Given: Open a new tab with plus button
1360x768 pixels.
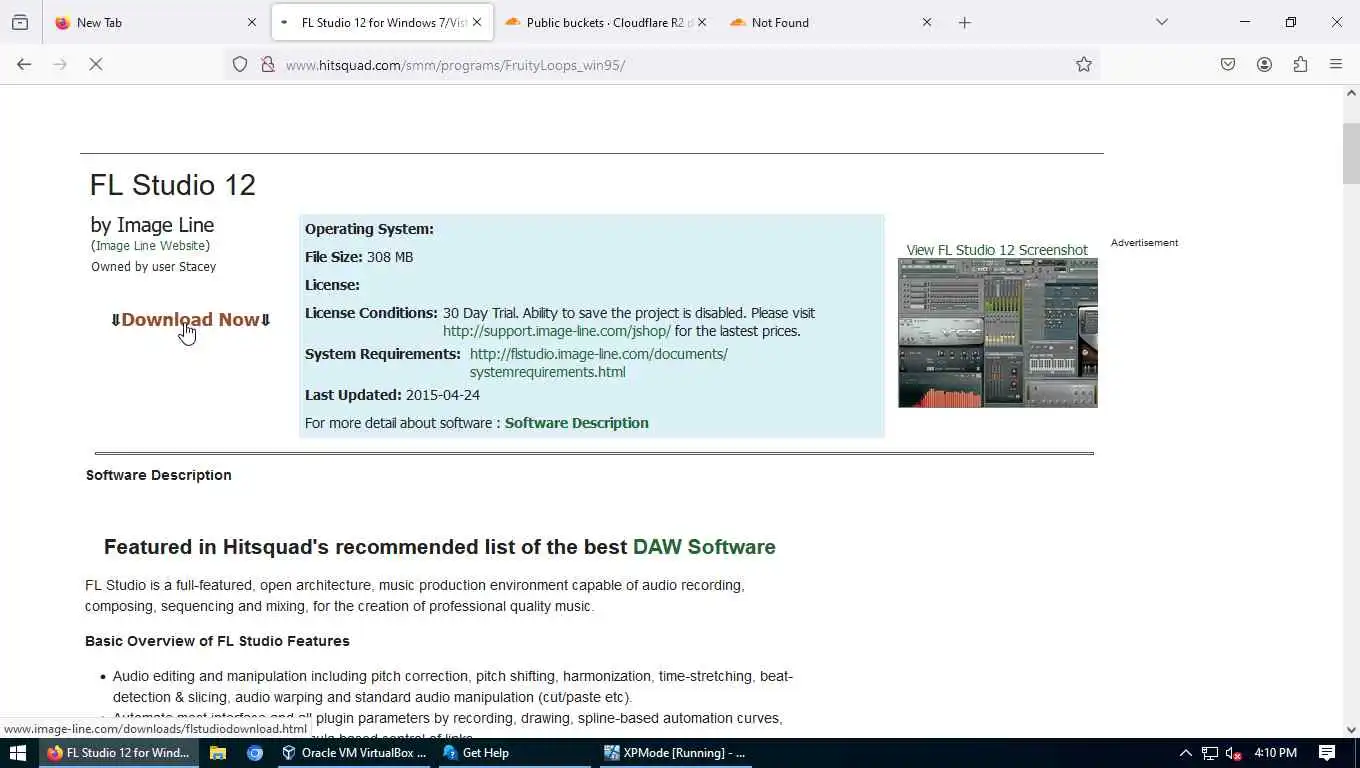Looking at the screenshot, I should coord(965,22).
